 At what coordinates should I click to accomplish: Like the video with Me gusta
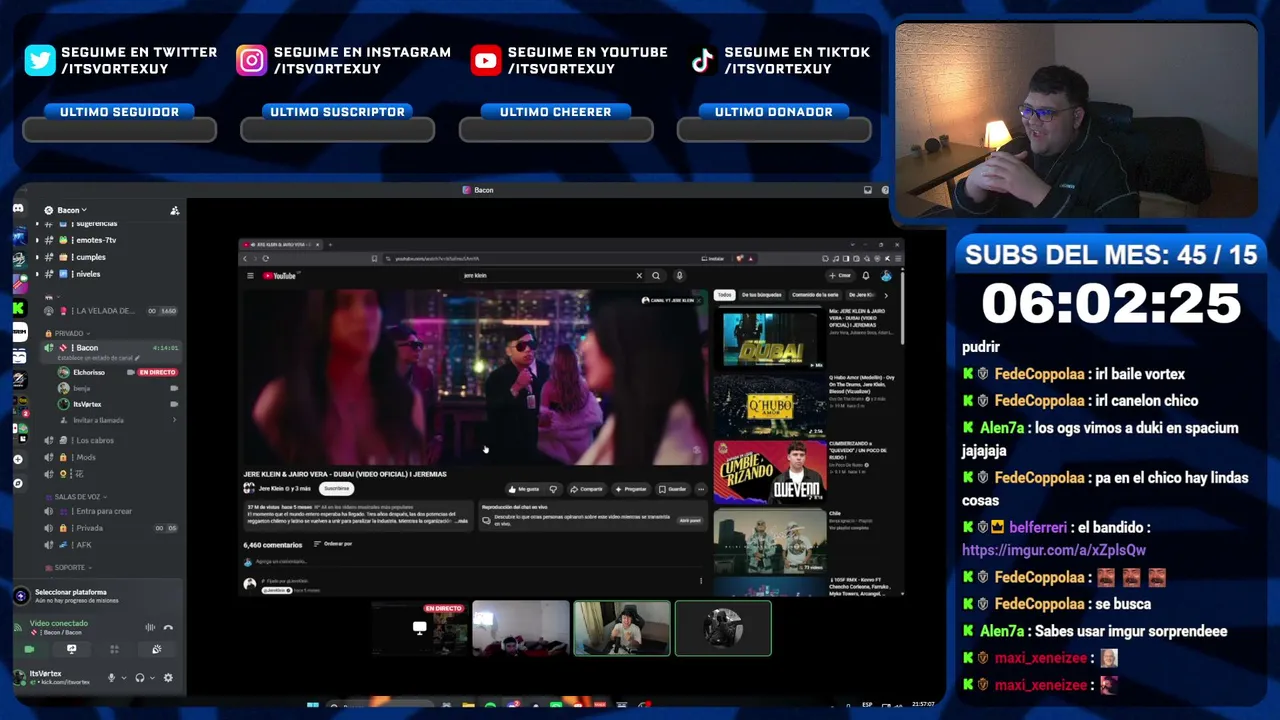[x=523, y=489]
